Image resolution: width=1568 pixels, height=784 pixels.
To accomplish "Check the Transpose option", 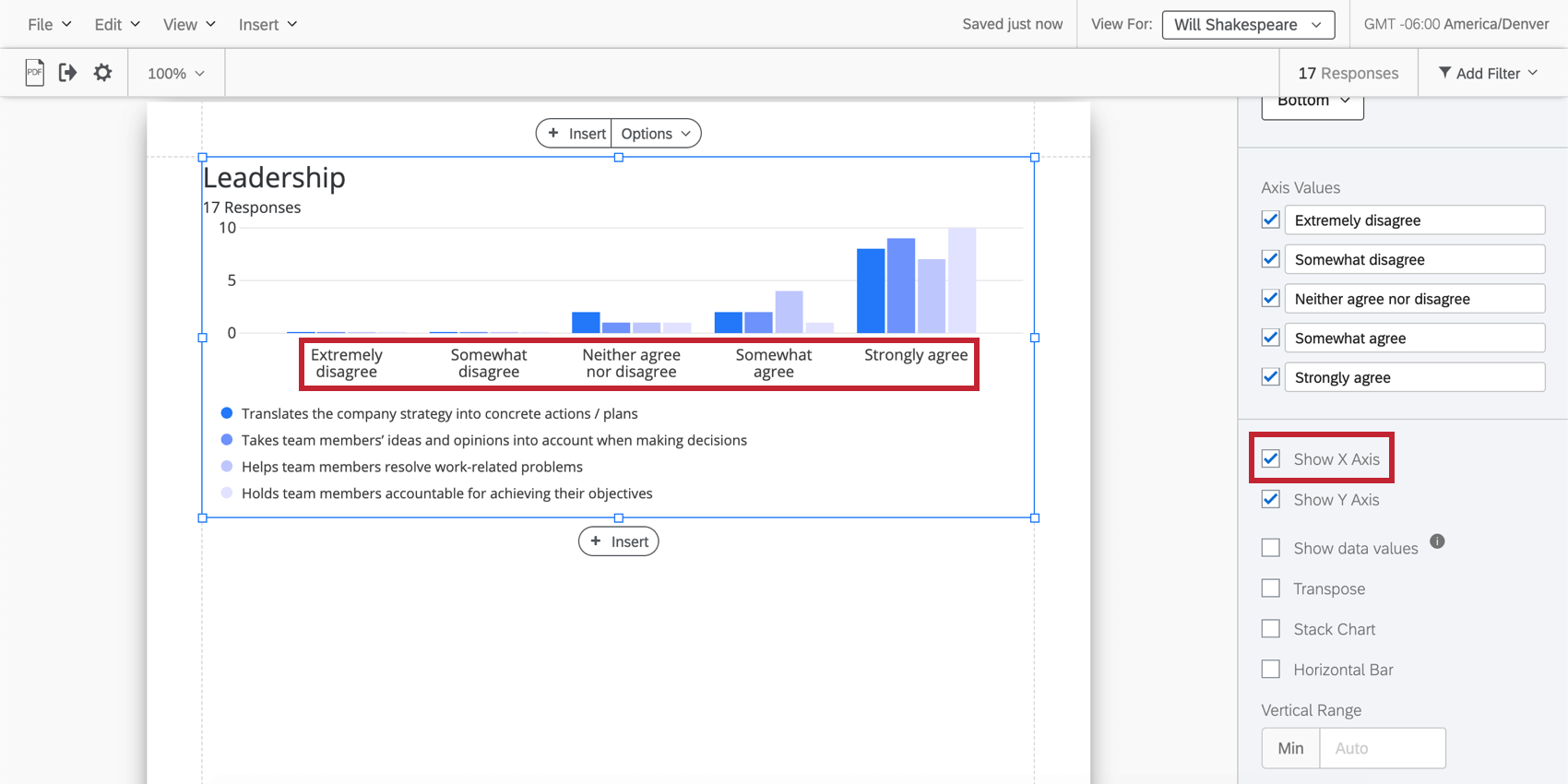I will [x=1271, y=588].
